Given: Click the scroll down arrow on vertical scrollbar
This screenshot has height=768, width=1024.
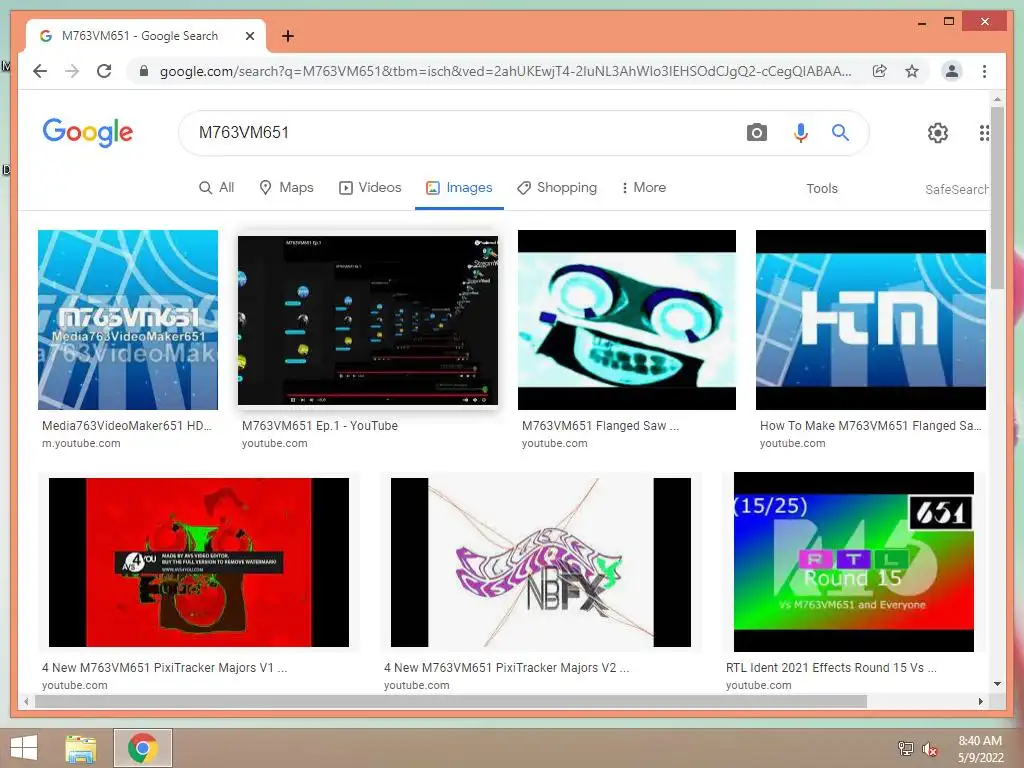Looking at the screenshot, I should (997, 684).
